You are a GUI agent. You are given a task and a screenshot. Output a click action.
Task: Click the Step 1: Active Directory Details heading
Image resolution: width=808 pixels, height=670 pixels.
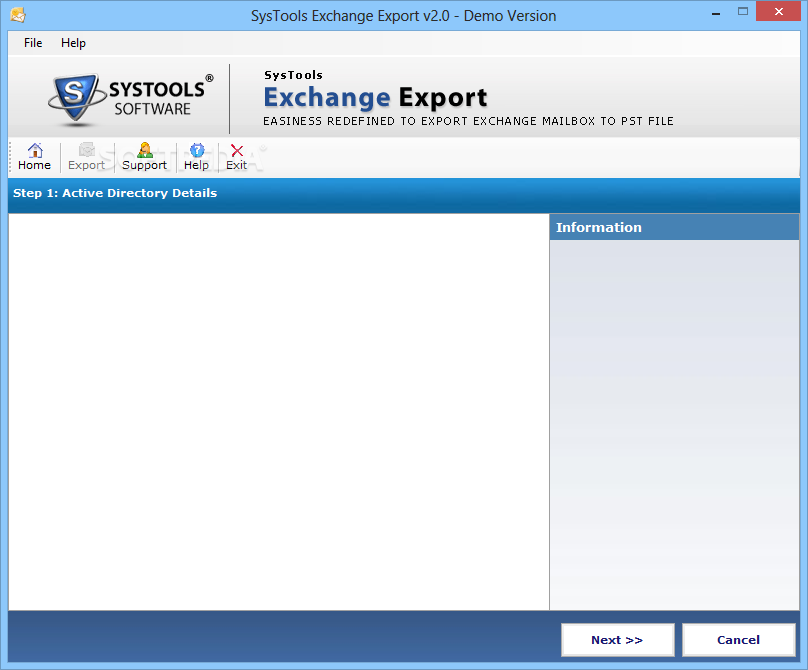pyautogui.click(x=115, y=193)
